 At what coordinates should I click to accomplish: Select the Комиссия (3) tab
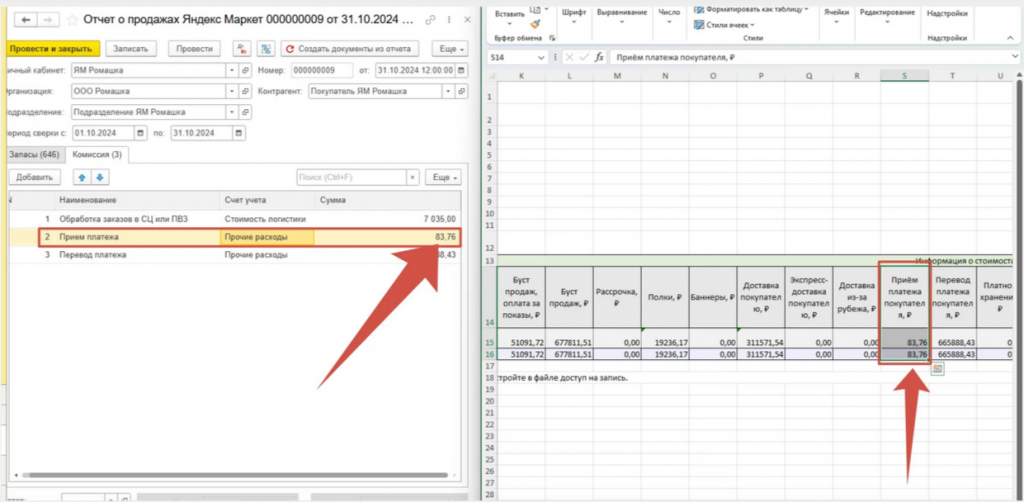[96, 154]
